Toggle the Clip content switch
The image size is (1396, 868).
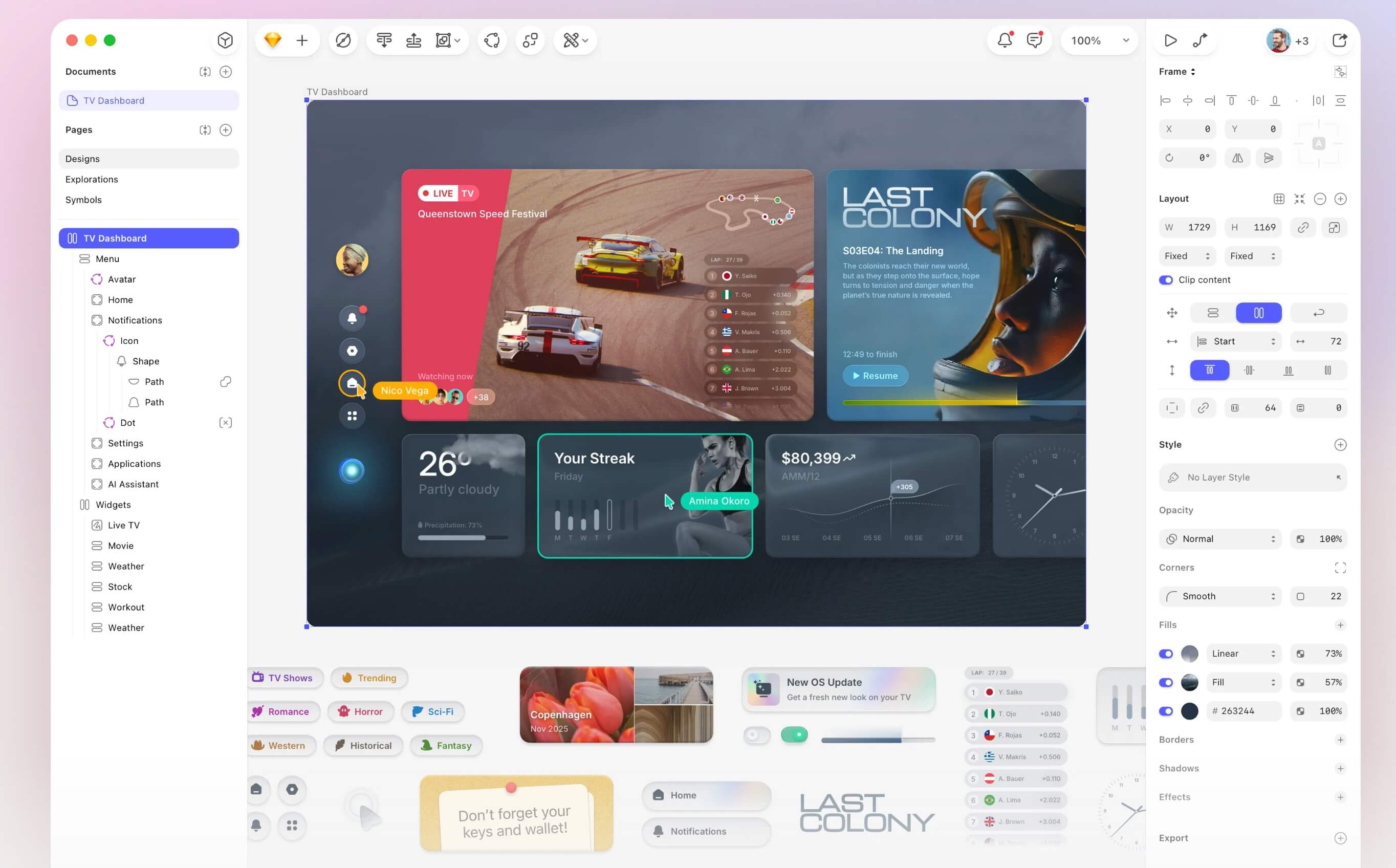coord(1166,280)
